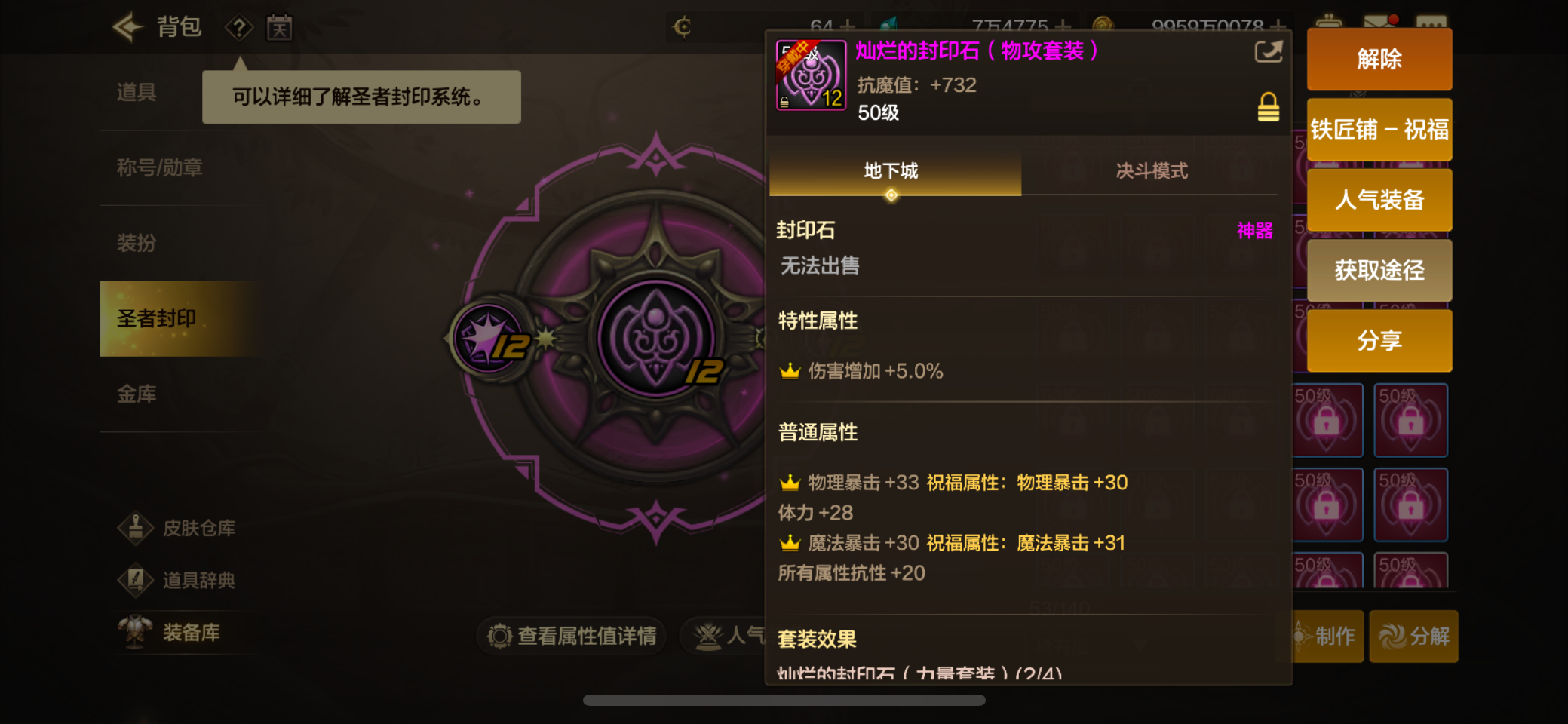Switch to the 决斗模式 tab
This screenshot has width=1568, height=724.
click(1151, 171)
